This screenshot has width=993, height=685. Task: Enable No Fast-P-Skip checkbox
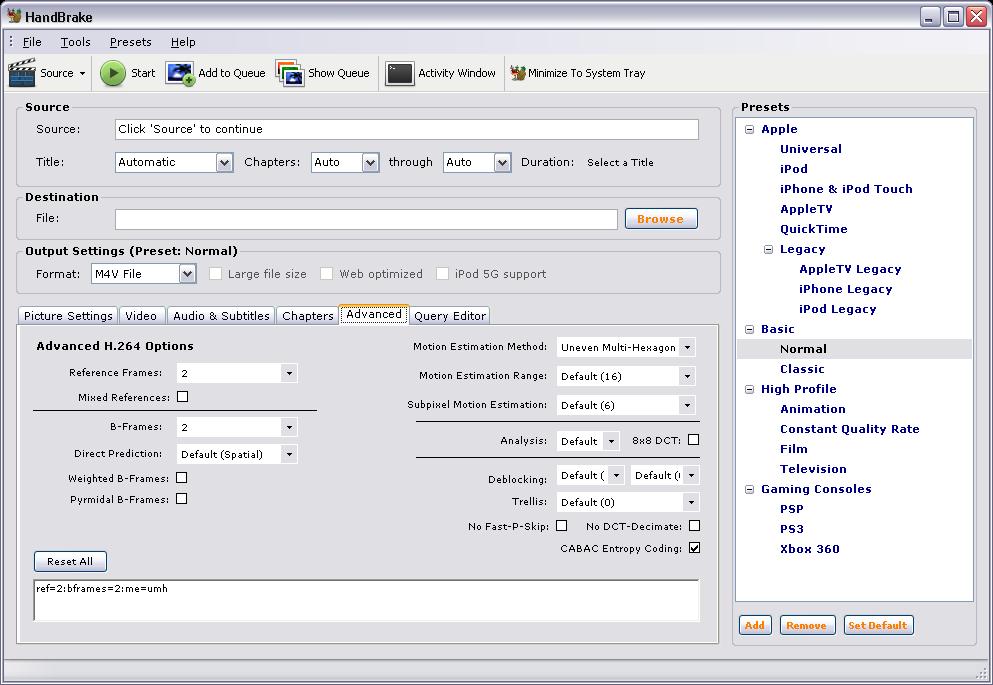(x=561, y=525)
